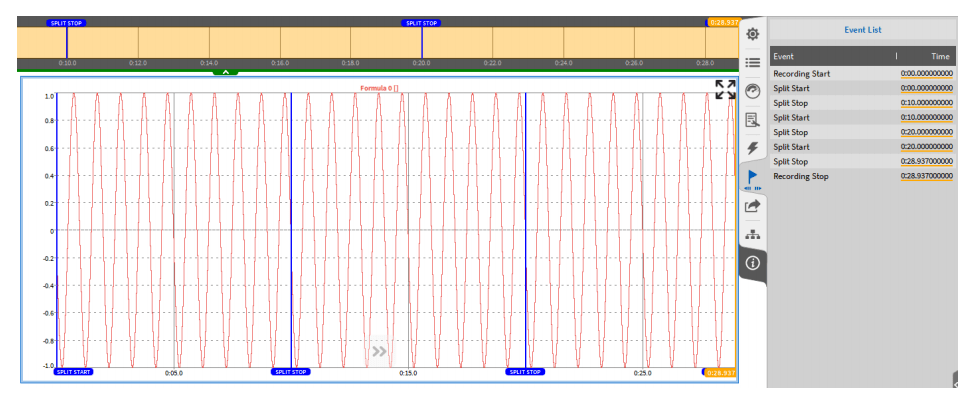This screenshot has width=968, height=403.
Task: Open the info icon in sidebar
Action: 753,263
